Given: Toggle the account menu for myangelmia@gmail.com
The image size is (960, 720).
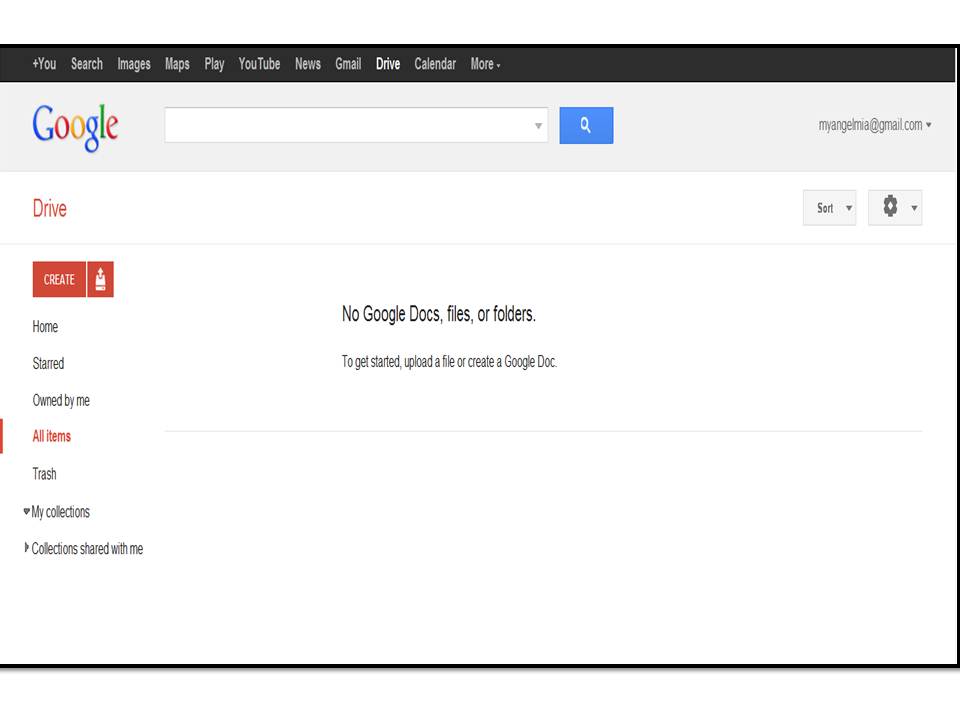Looking at the screenshot, I should [x=871, y=125].
